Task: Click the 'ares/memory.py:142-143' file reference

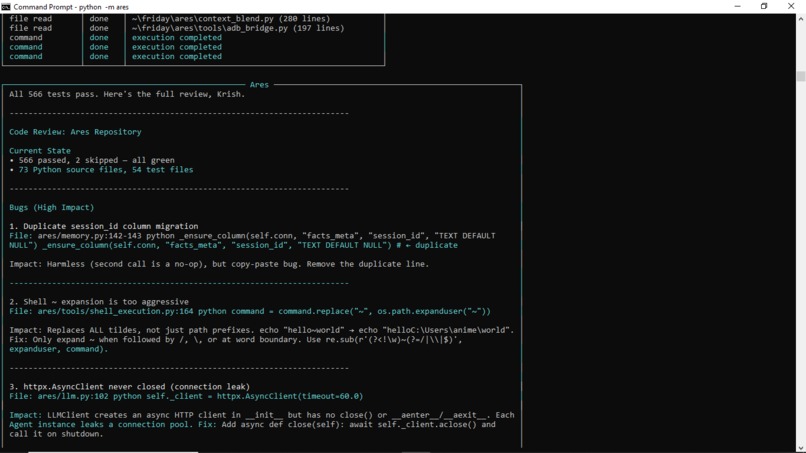Action: pos(89,236)
